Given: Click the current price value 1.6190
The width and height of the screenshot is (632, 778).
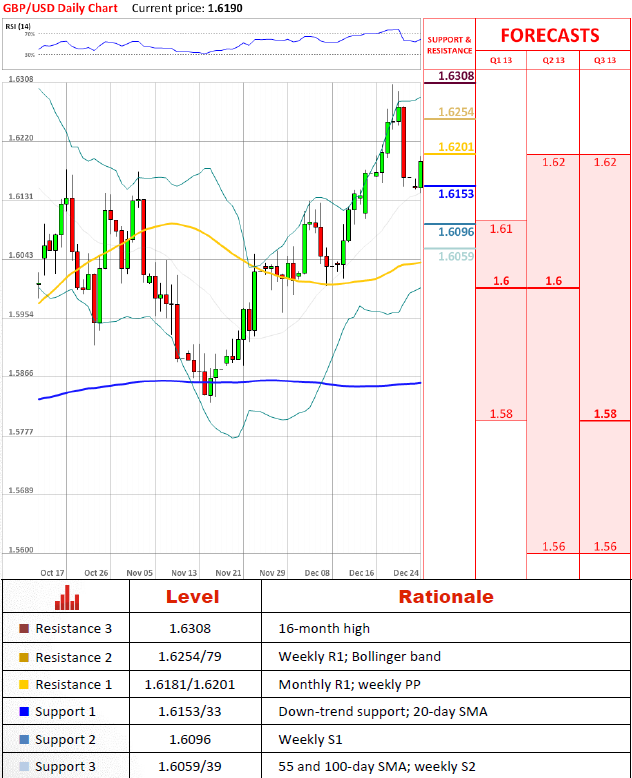Looking at the screenshot, I should click(225, 8).
